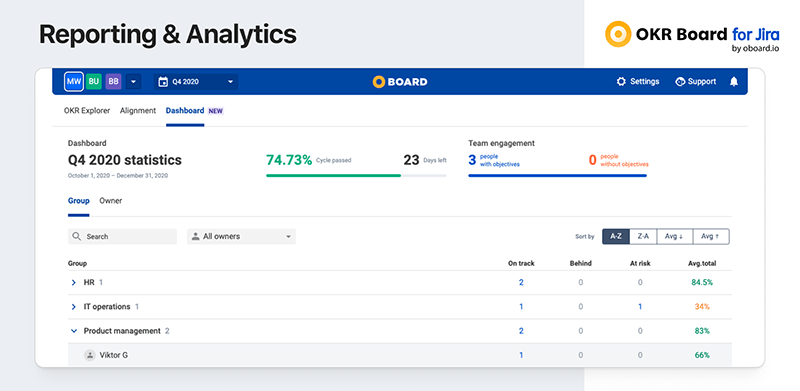The width and height of the screenshot is (800, 391).
Task: Open the All owners dropdown
Action: click(241, 236)
